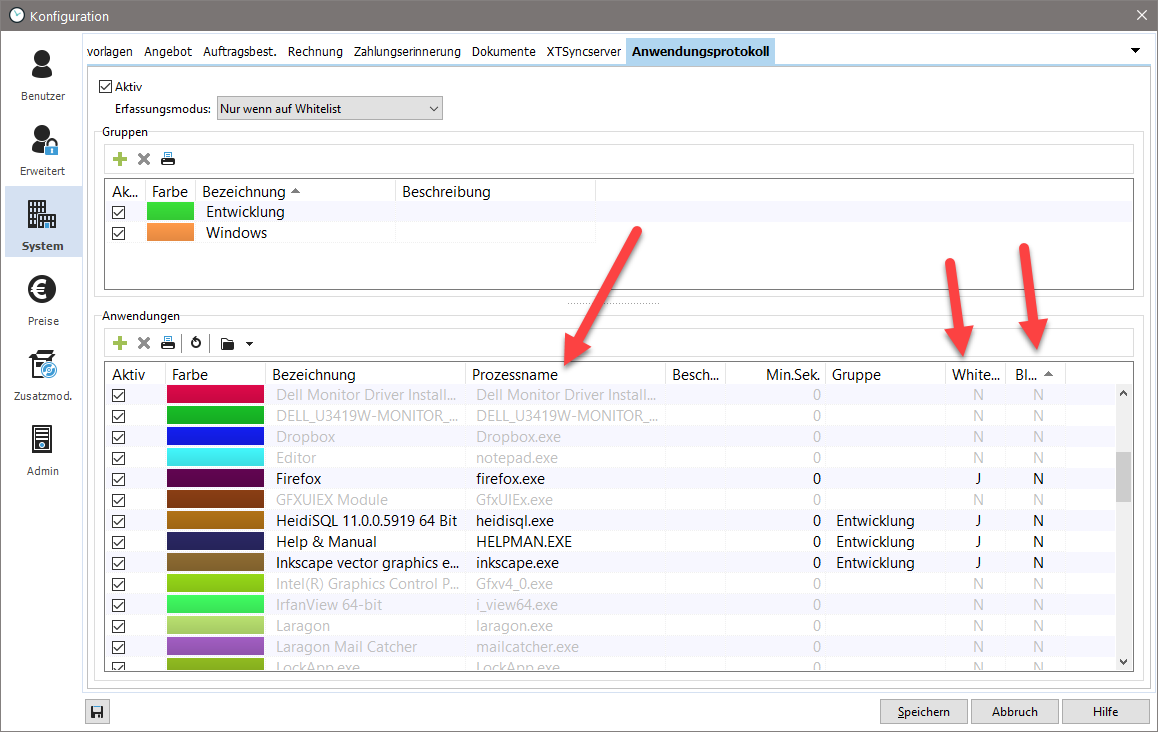The width and height of the screenshot is (1158, 732).
Task: Open the Erfassungsmodus dropdown
Action: click(329, 108)
